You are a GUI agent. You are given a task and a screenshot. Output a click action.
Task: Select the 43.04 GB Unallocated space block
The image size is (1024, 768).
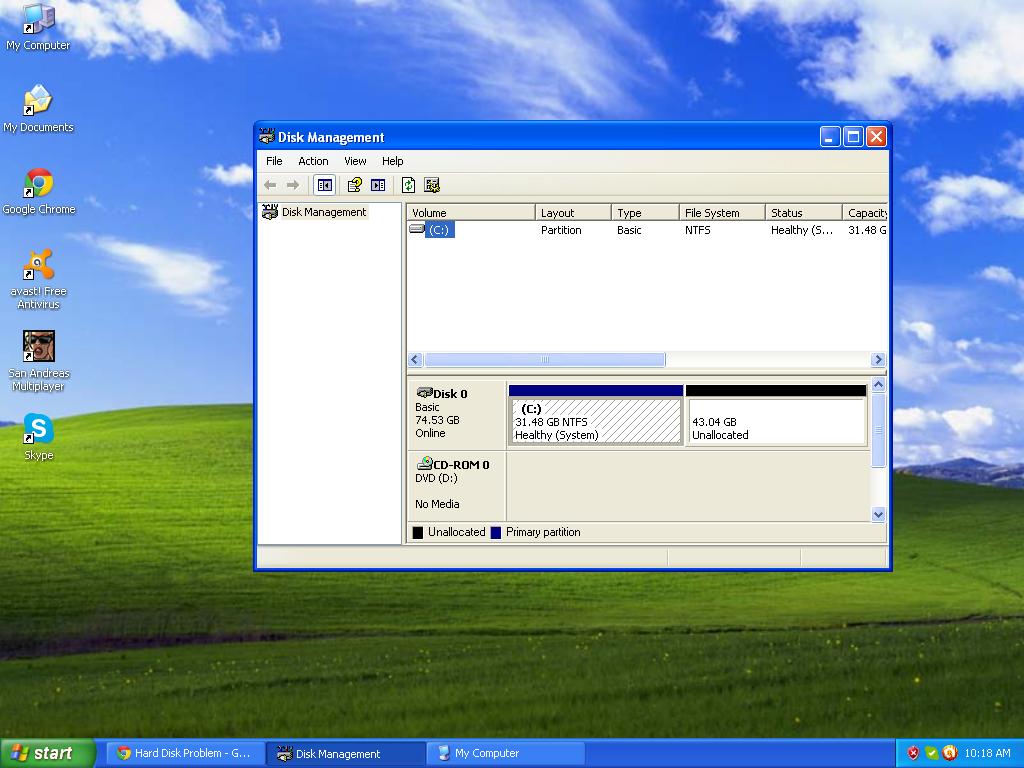775,421
